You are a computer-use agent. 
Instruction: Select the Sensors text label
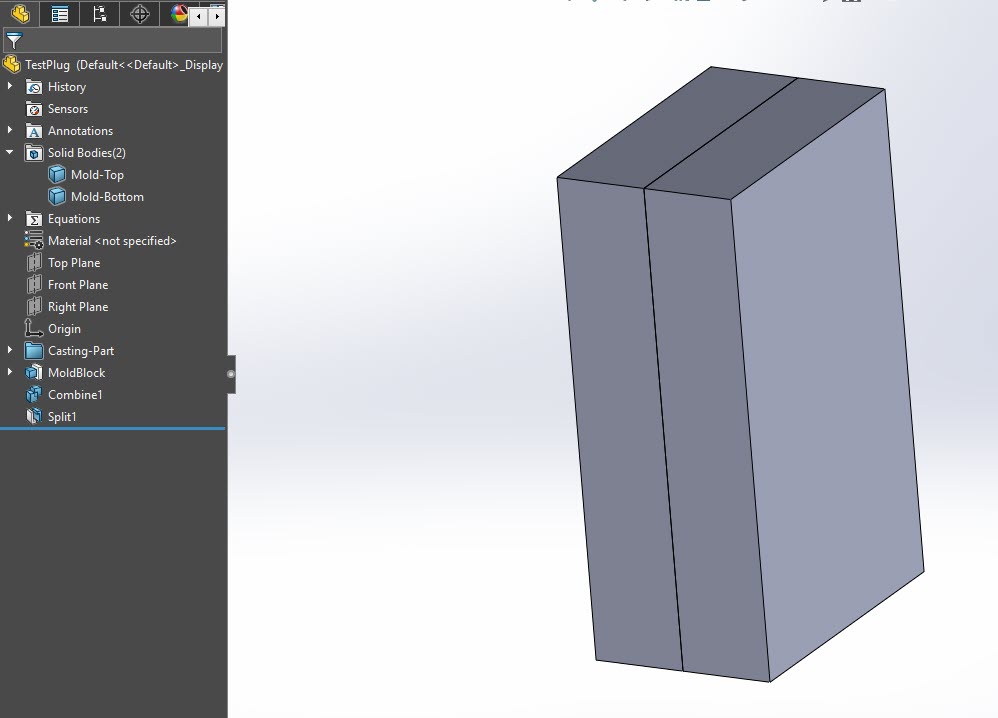(68, 109)
